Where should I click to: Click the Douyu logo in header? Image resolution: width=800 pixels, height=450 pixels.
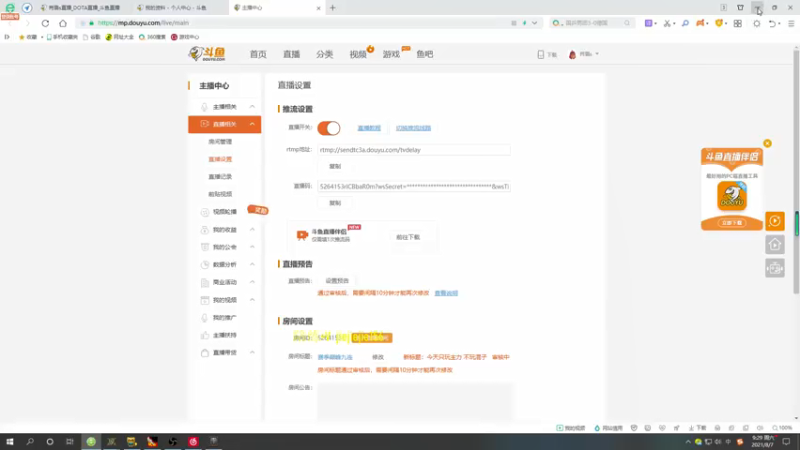coord(207,54)
